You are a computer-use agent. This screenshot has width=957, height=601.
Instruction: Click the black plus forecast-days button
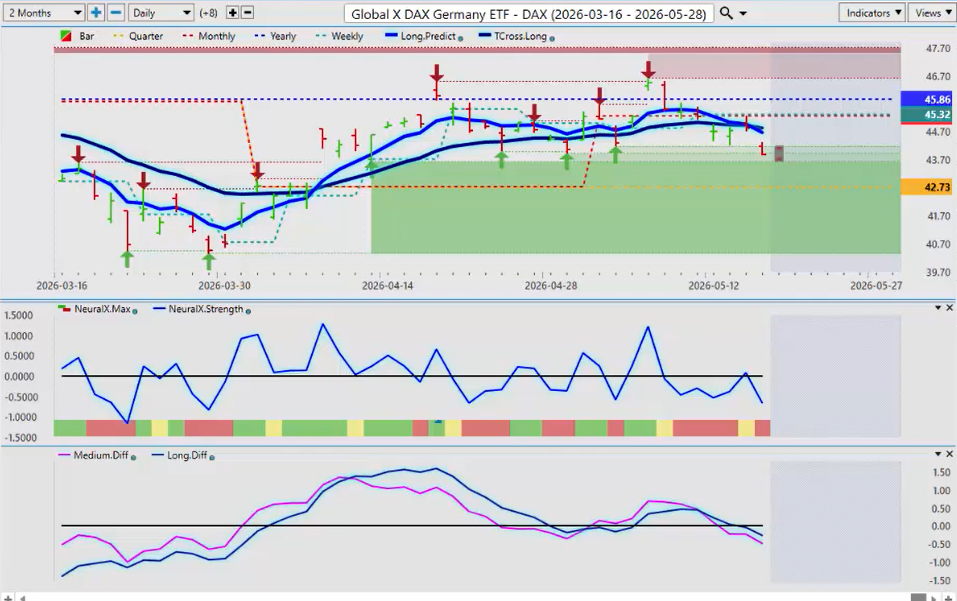tap(233, 12)
